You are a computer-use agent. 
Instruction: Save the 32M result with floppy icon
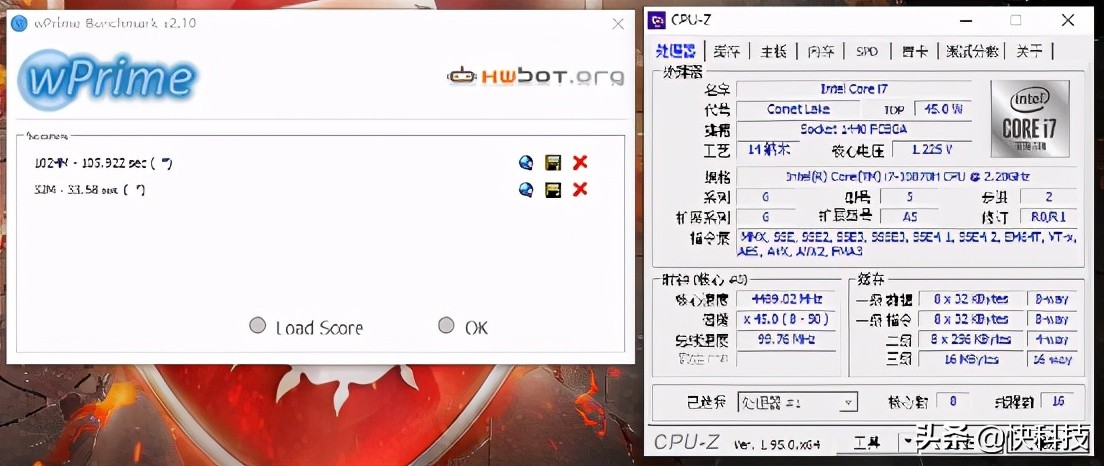[x=553, y=189]
